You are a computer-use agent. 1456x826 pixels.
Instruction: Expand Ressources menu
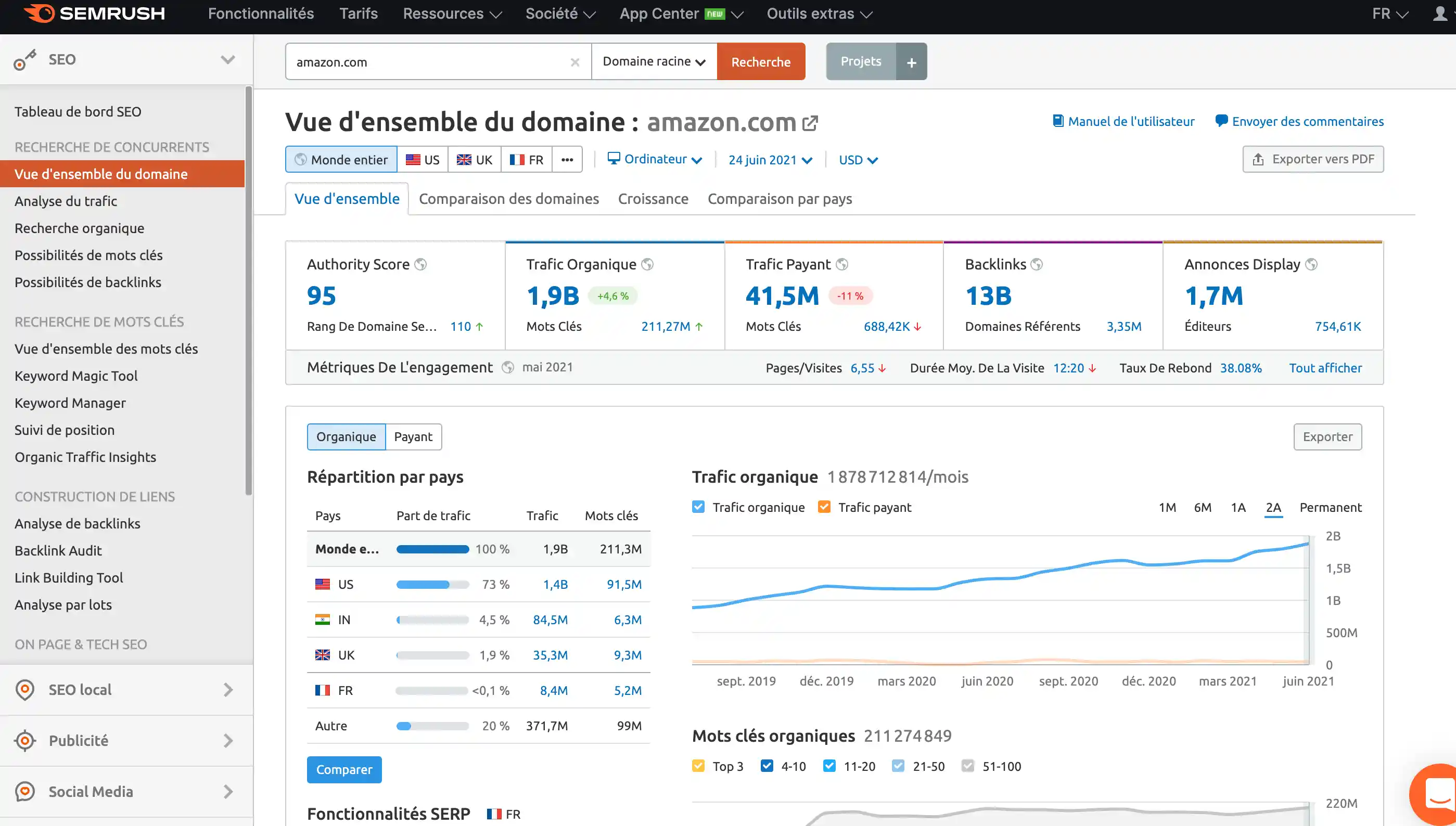pyautogui.click(x=452, y=14)
